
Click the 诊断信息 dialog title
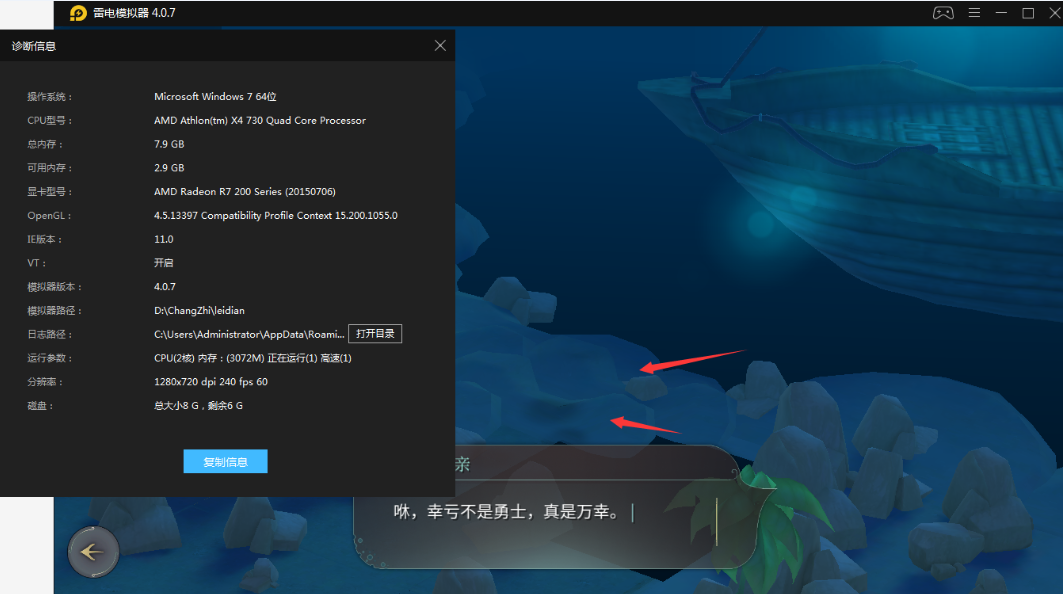click(x=34, y=46)
